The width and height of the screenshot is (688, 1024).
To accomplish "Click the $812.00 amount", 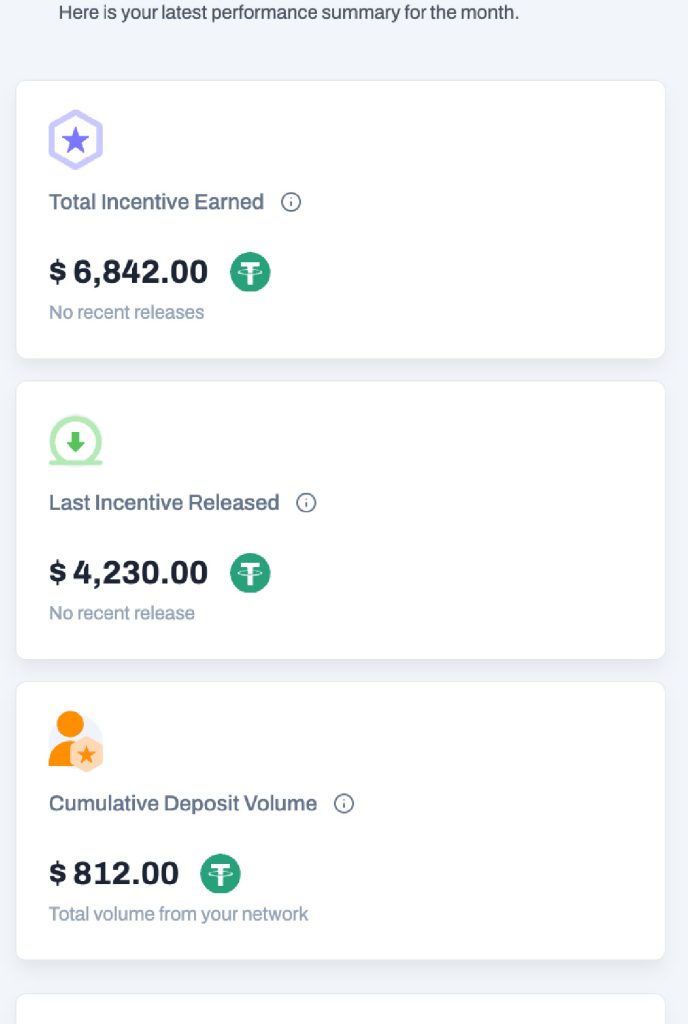I will pos(114,873).
